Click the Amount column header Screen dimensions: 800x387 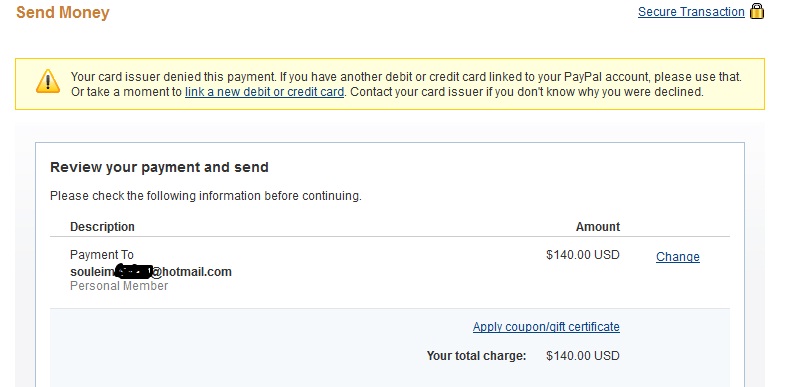click(x=597, y=227)
